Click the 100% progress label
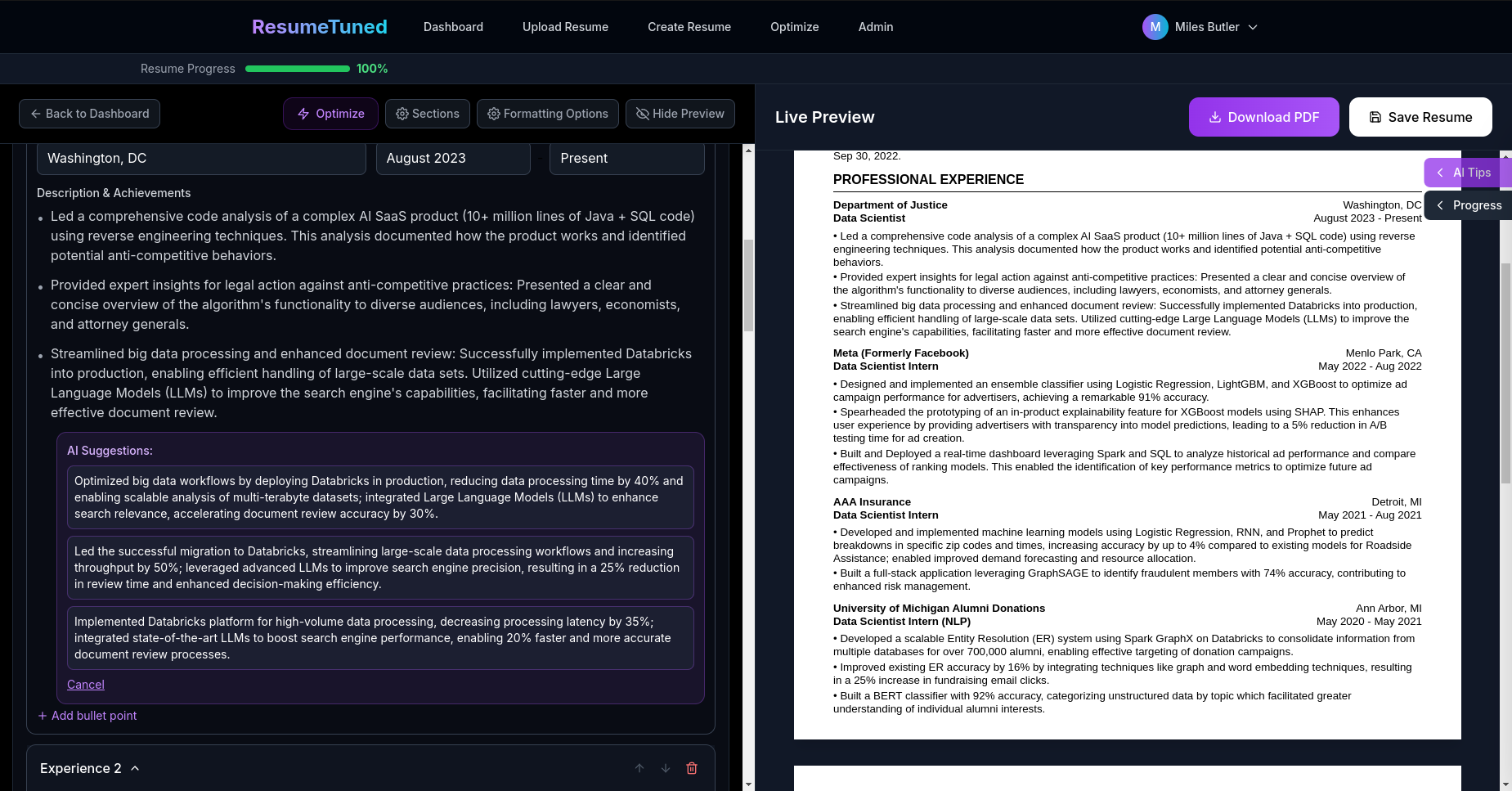1512x791 pixels. (x=372, y=69)
